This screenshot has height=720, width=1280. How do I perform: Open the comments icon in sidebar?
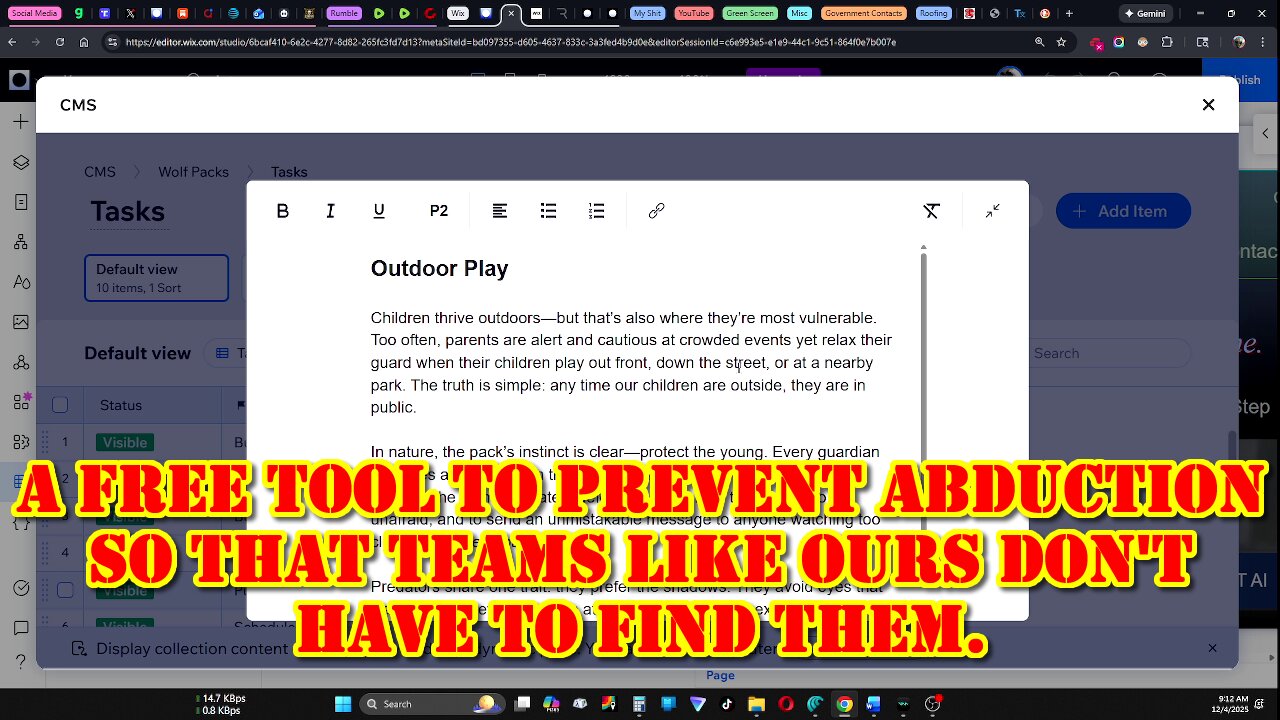point(21,628)
